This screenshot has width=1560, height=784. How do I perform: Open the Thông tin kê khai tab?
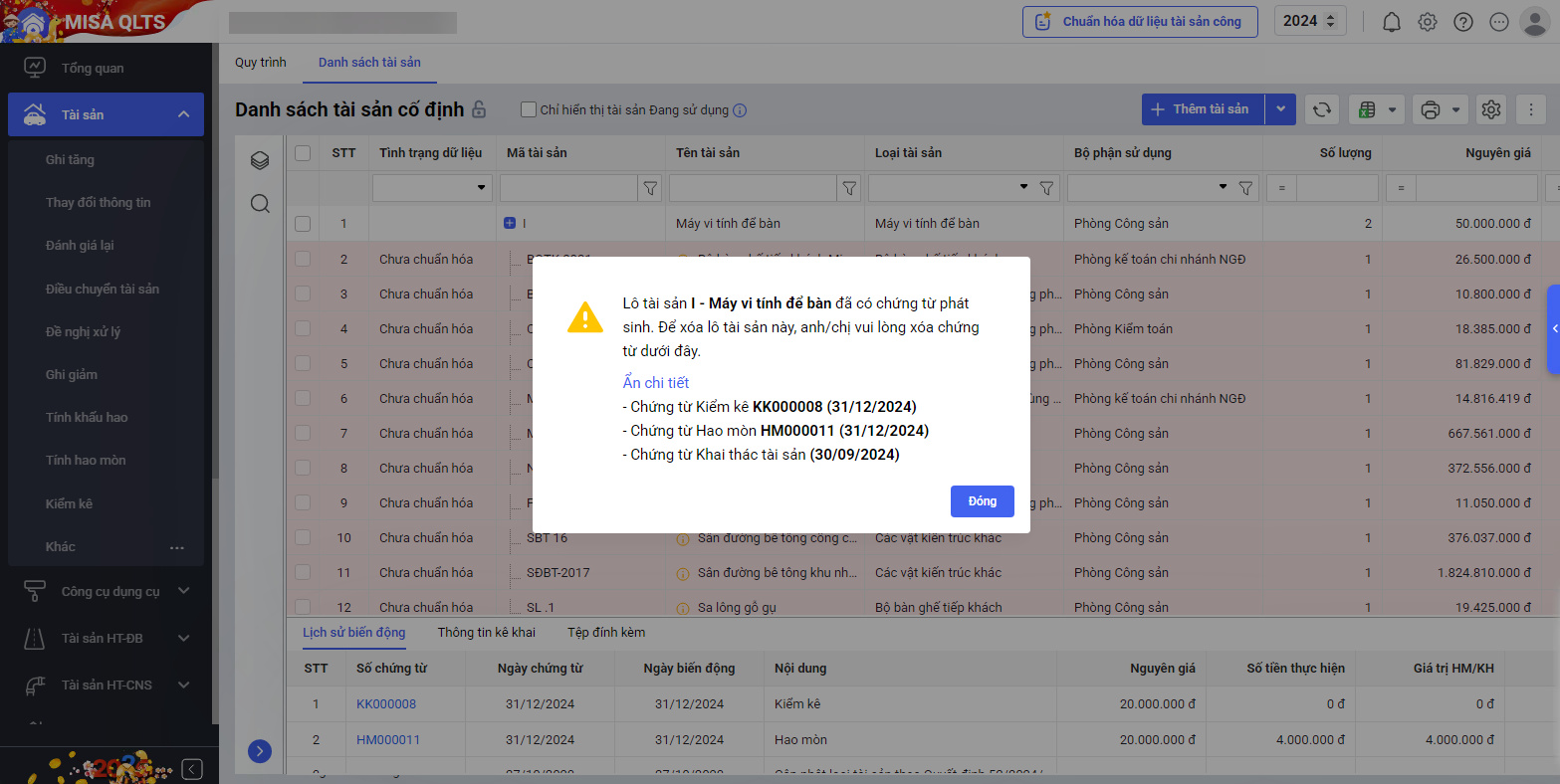[x=486, y=632]
